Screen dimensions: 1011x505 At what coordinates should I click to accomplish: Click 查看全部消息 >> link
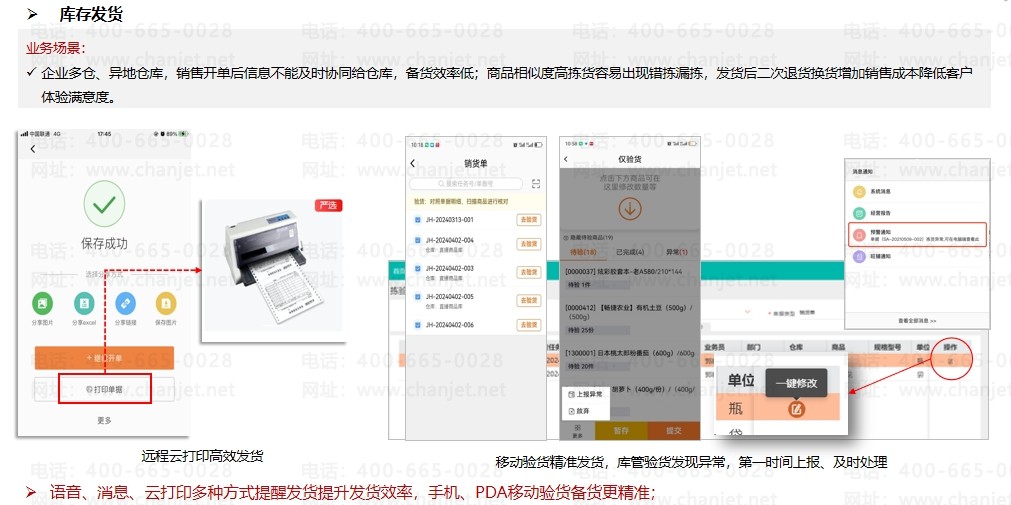click(917, 321)
